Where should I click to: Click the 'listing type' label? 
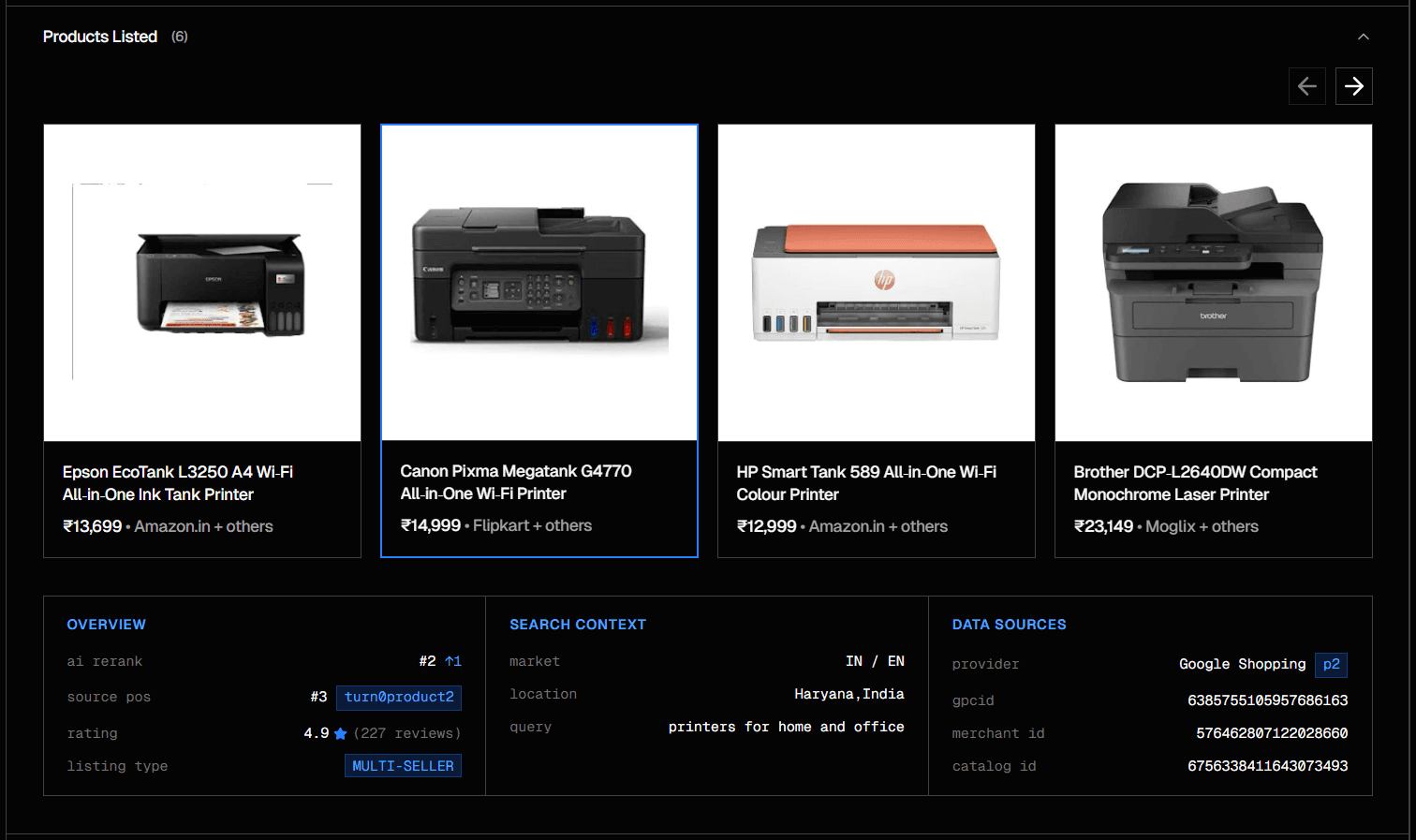click(x=117, y=766)
